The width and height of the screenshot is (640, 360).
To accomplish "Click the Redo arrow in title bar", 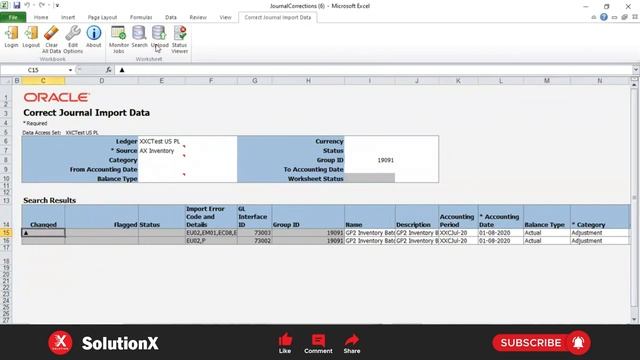I will pos(42,5).
